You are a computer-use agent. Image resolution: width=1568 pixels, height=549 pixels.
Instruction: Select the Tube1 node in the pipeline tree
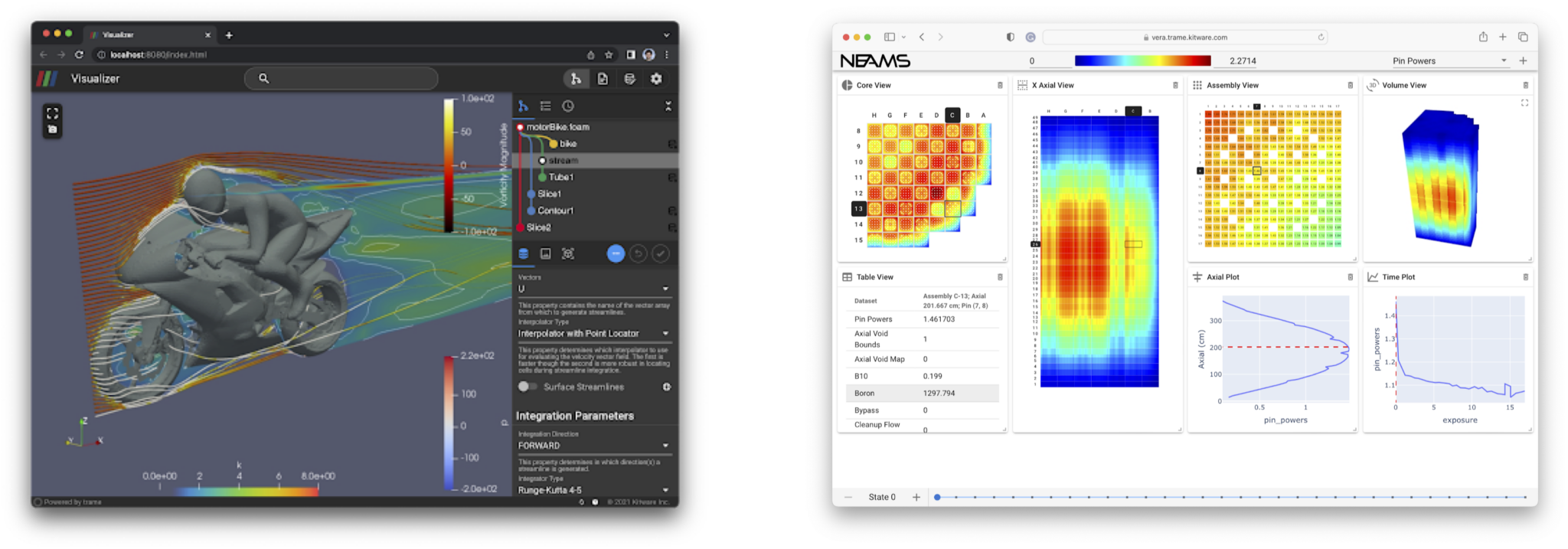click(x=560, y=177)
